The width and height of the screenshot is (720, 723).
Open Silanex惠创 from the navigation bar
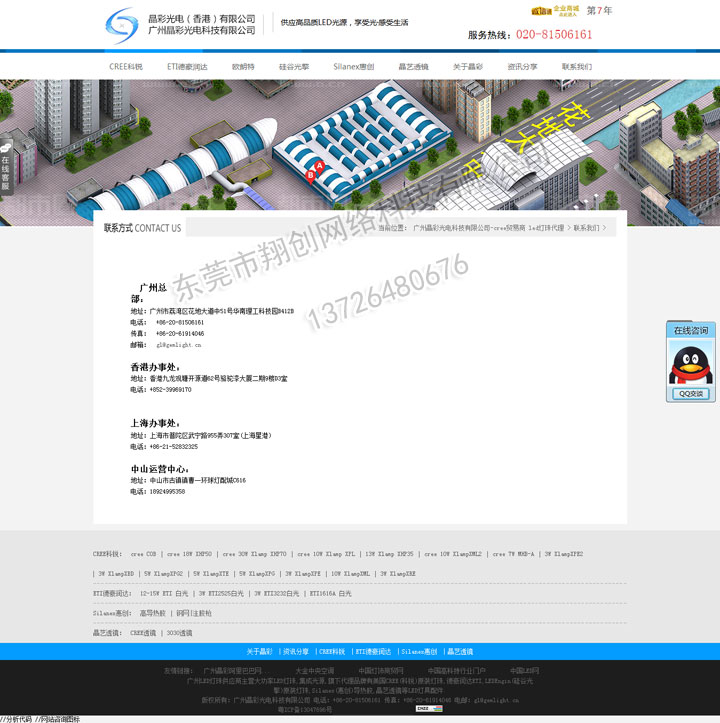point(354,67)
